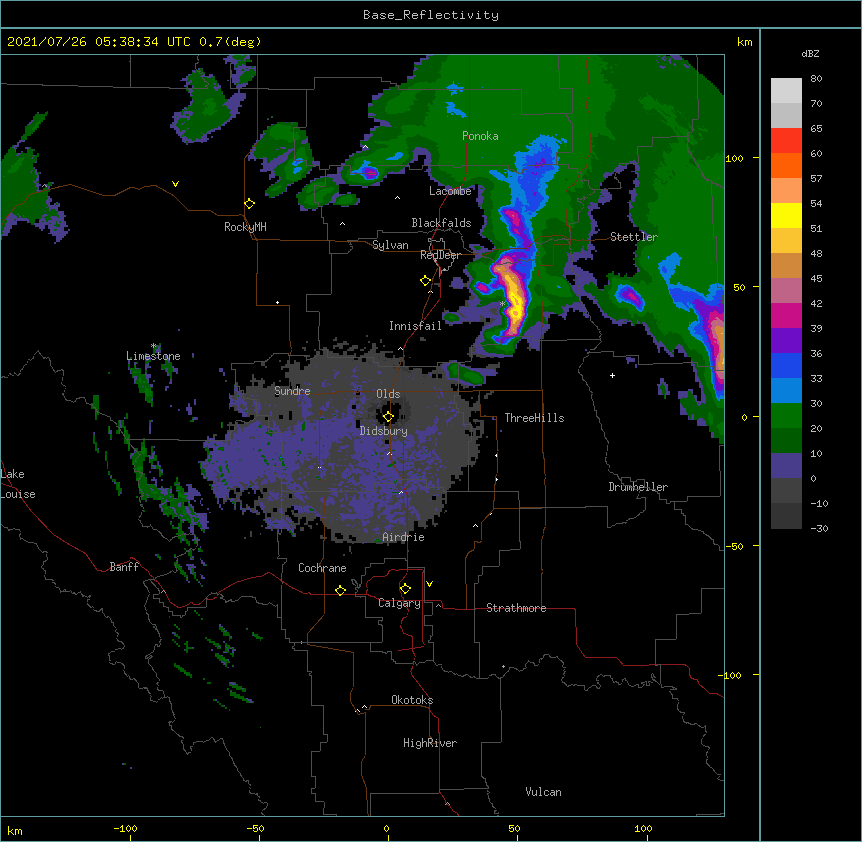Click the Airdrie city label
862x842 pixels.
(x=403, y=537)
